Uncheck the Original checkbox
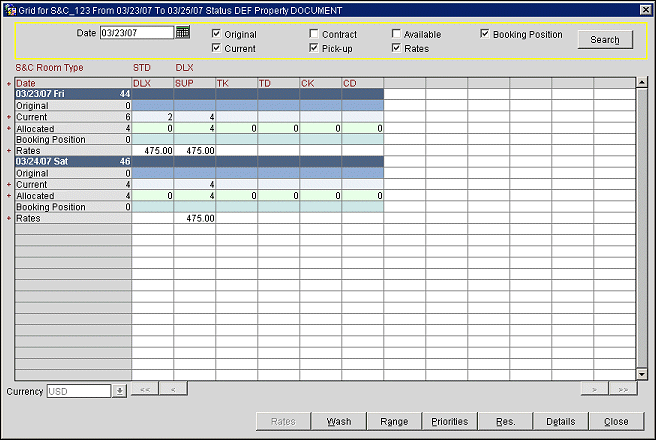The width and height of the screenshot is (656, 440). [x=217, y=34]
